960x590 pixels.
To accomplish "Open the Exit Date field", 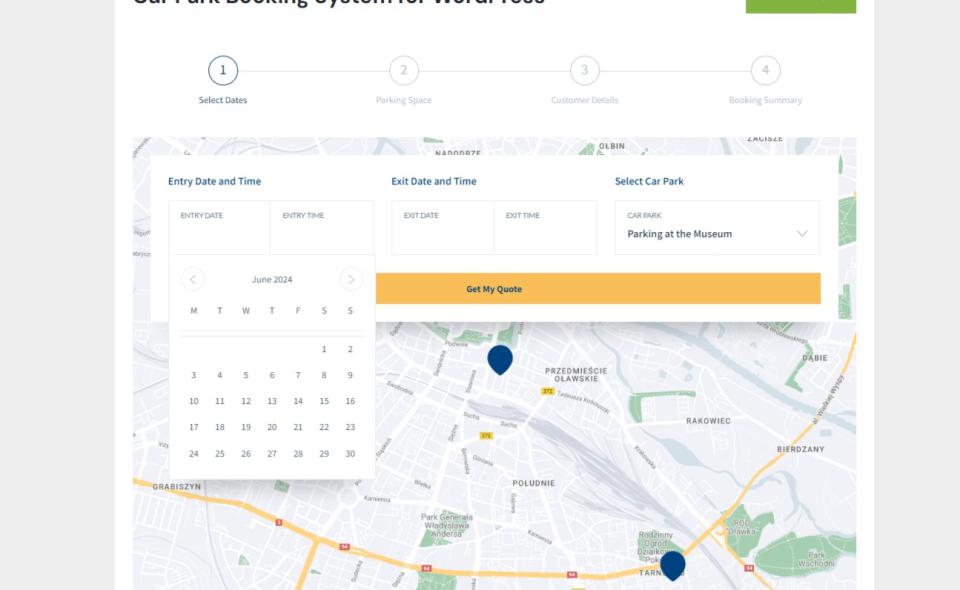I will click(x=442, y=228).
